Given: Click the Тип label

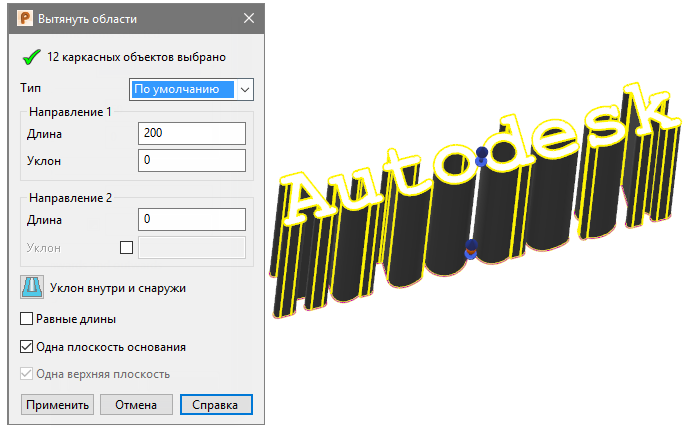Looking at the screenshot, I should [x=30, y=88].
